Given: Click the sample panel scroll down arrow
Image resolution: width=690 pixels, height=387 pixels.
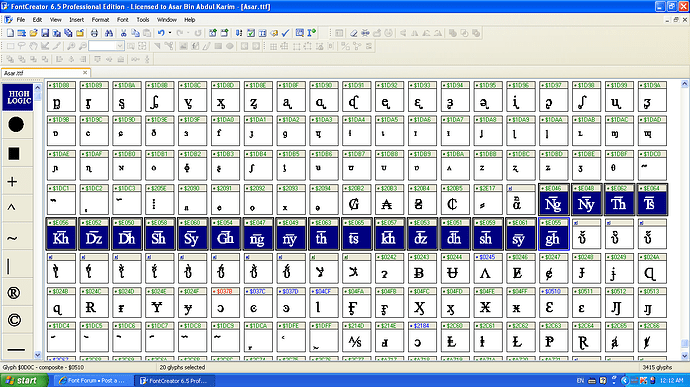Looking at the screenshot, I should [x=38, y=355].
